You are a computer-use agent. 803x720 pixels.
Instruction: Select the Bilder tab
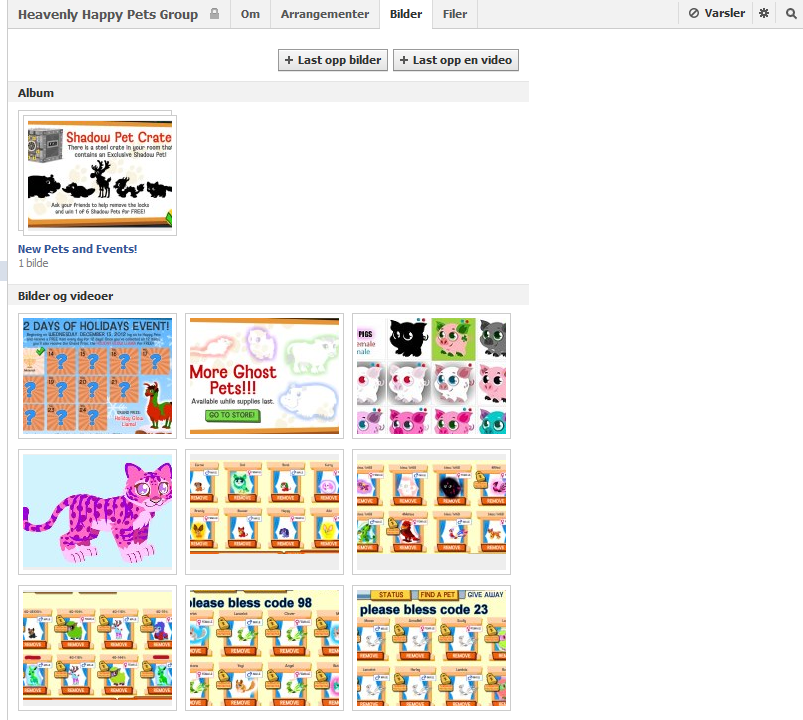tap(406, 14)
